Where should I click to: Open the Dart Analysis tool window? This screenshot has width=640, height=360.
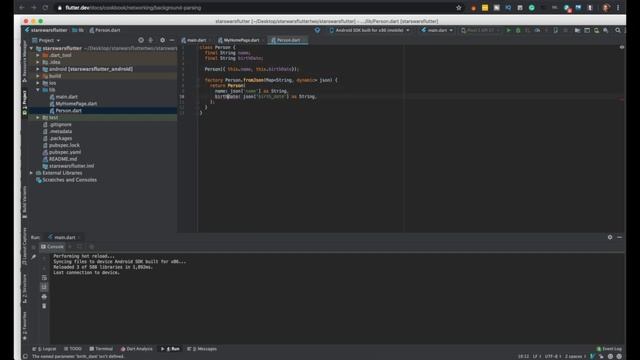(x=137, y=349)
